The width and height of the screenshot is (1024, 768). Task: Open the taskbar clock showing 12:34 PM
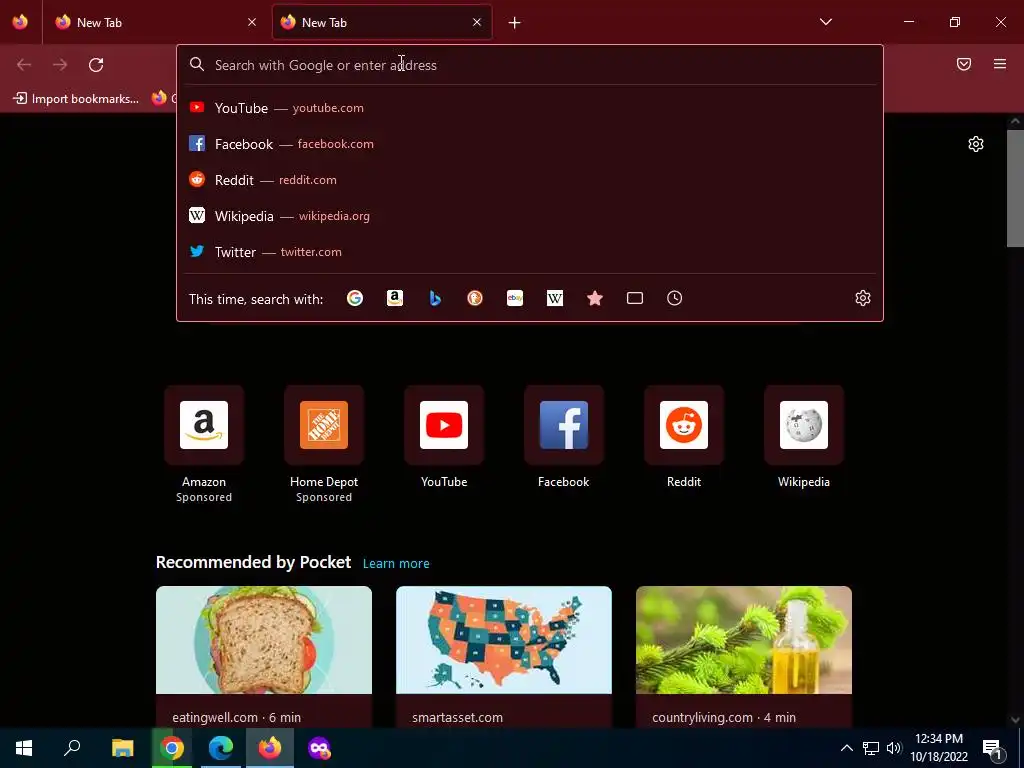(939, 748)
